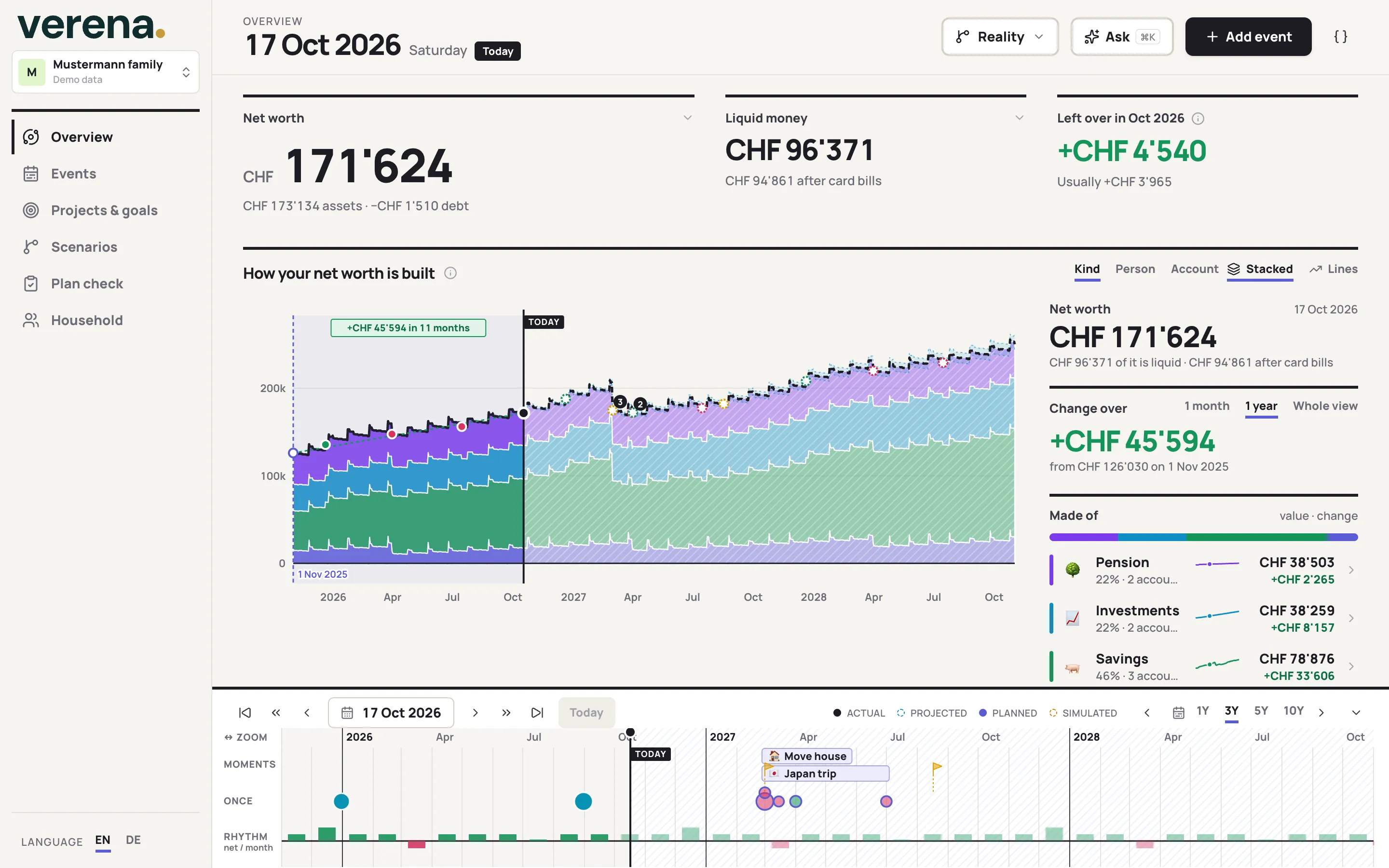
Task: Open Mustermann family switcher
Action: click(106, 72)
